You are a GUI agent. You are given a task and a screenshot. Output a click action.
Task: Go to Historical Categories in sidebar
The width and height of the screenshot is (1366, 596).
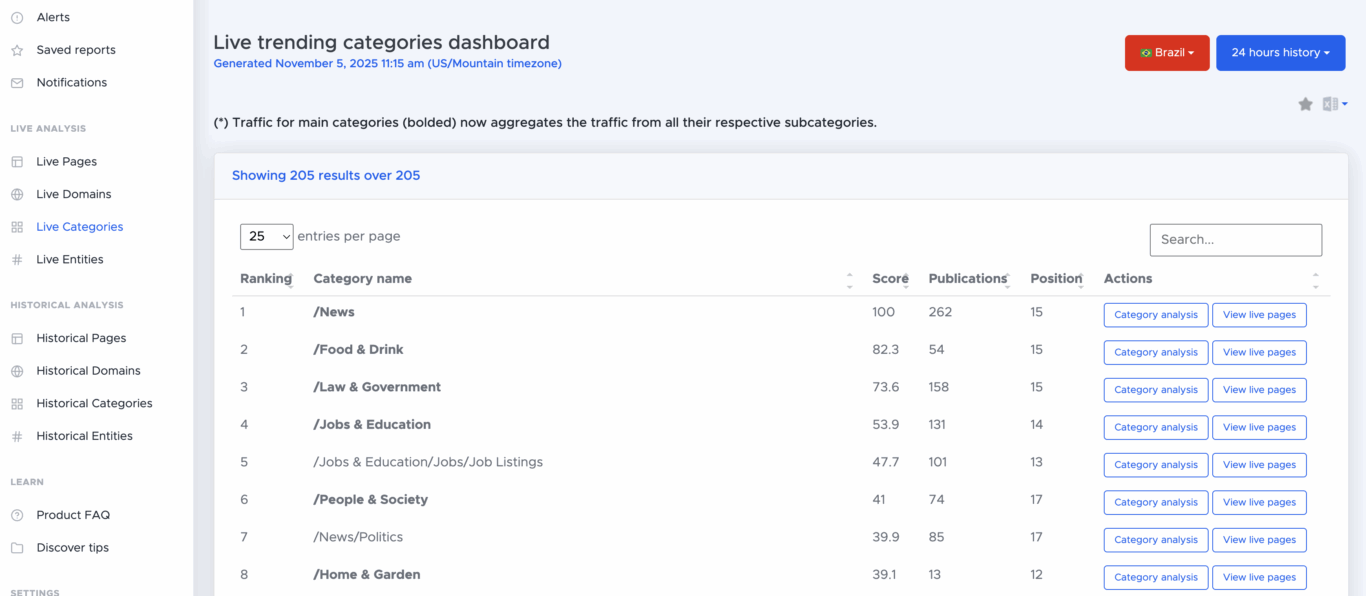pos(94,403)
